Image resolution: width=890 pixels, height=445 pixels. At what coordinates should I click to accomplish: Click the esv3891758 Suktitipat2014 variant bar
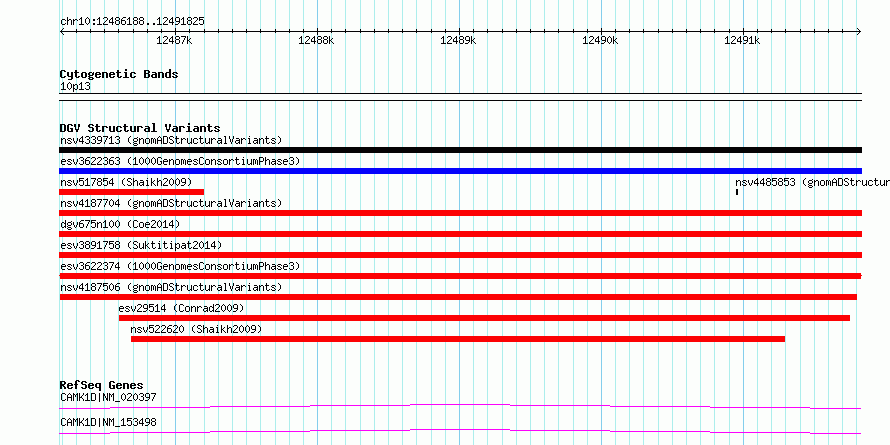click(460, 255)
